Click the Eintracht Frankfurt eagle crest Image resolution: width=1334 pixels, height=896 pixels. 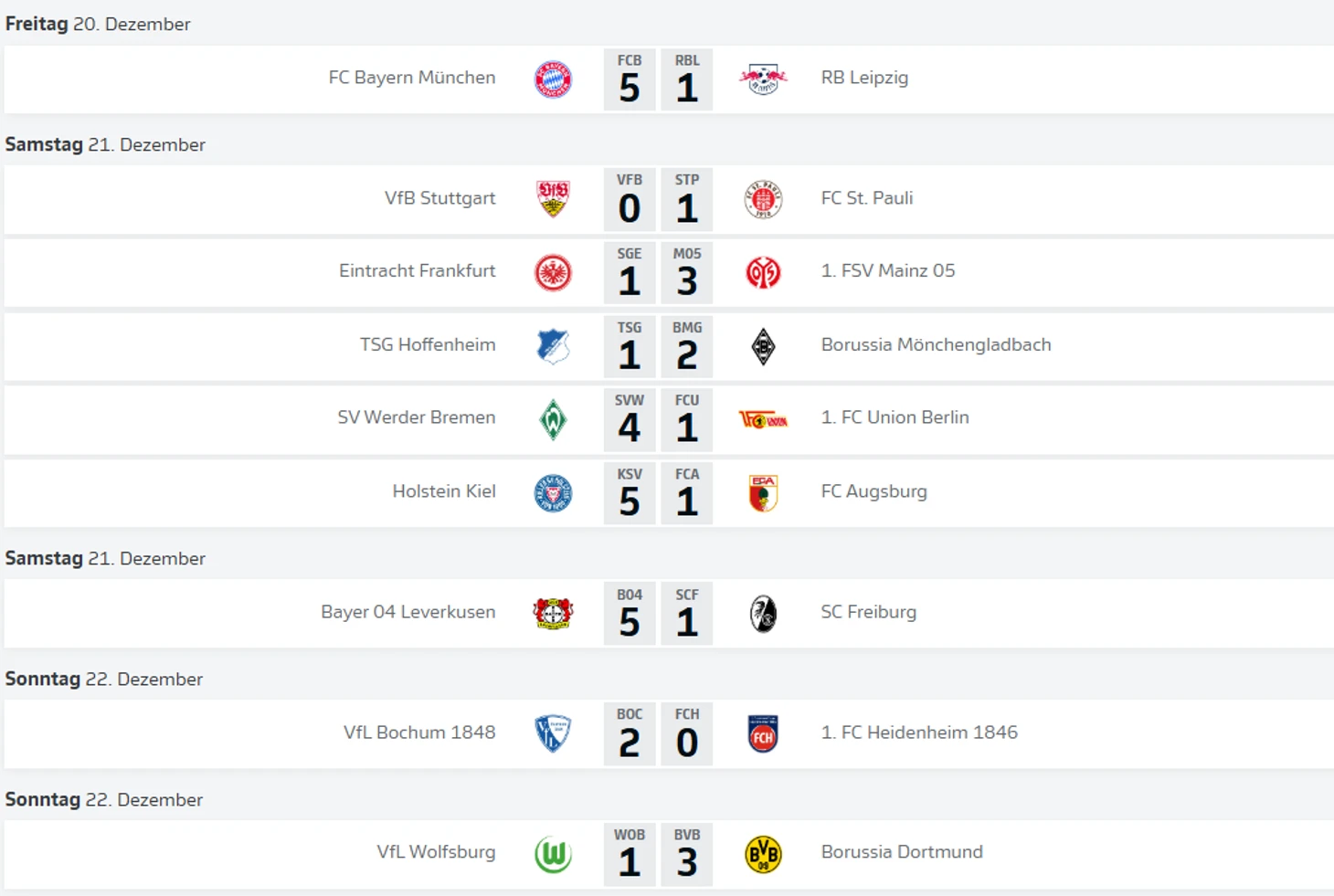tap(553, 272)
